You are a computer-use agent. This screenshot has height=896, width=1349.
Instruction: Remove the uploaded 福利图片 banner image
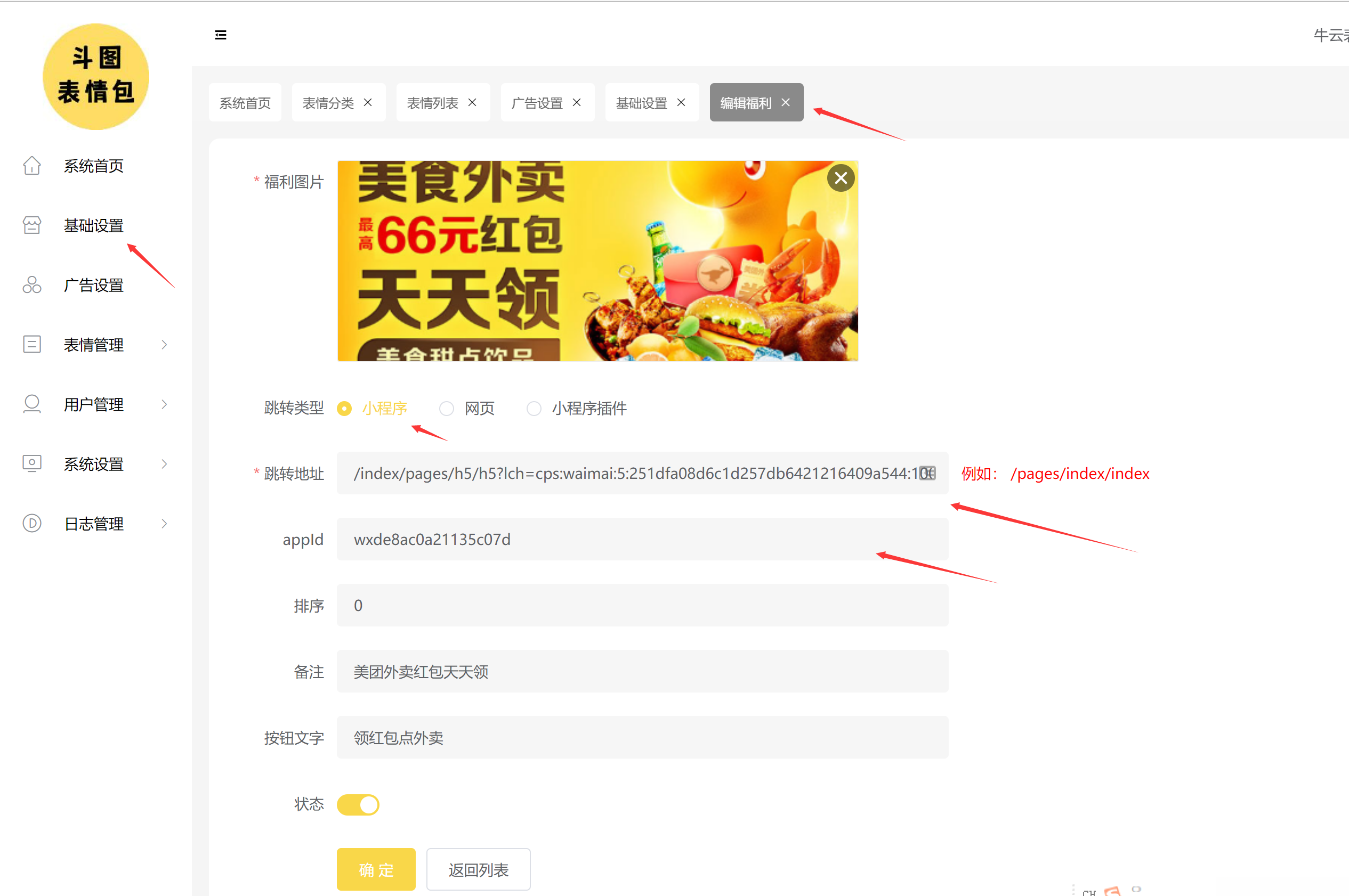(841, 178)
